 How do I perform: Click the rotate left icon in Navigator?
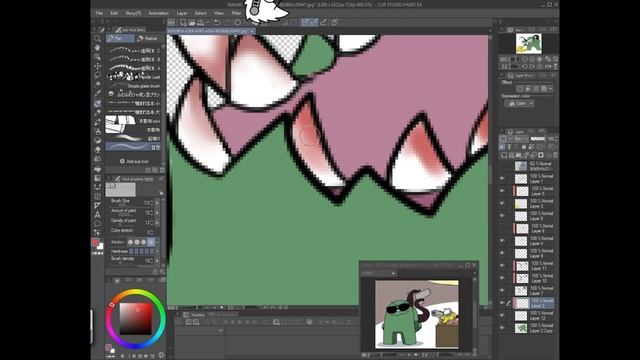coord(524,66)
